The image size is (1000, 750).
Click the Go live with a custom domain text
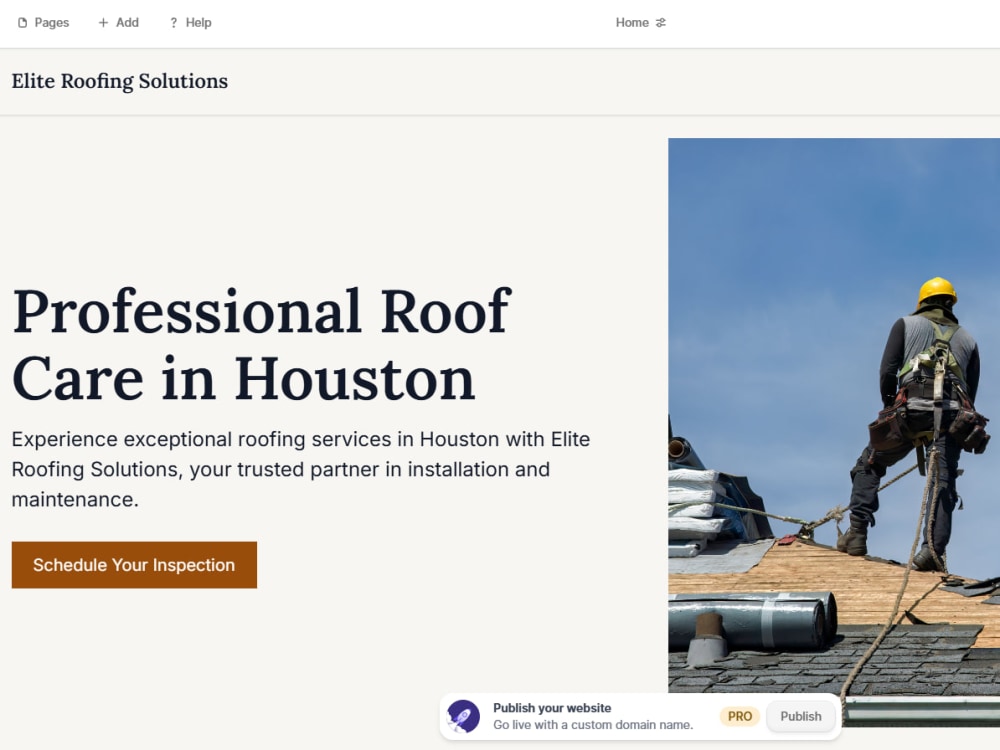(593, 725)
